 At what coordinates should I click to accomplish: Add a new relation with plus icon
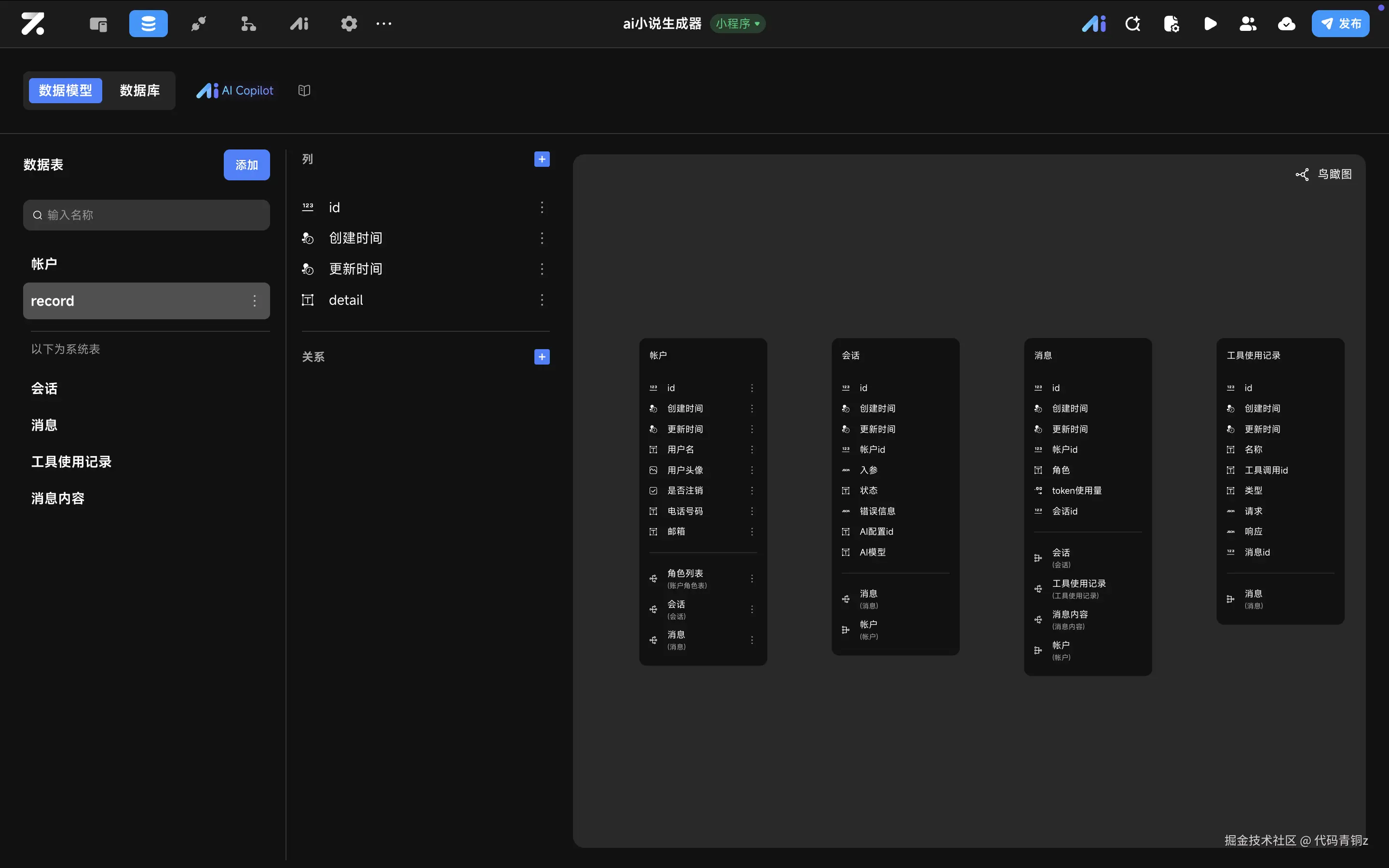click(541, 356)
